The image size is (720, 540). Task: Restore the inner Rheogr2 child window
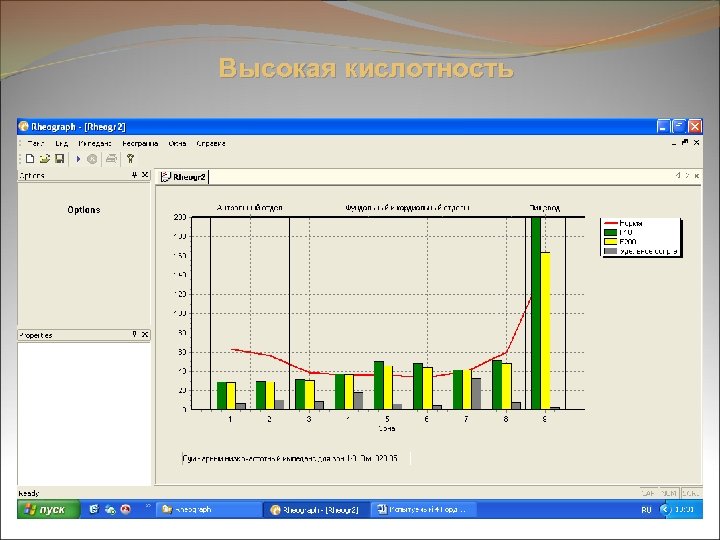point(685,143)
